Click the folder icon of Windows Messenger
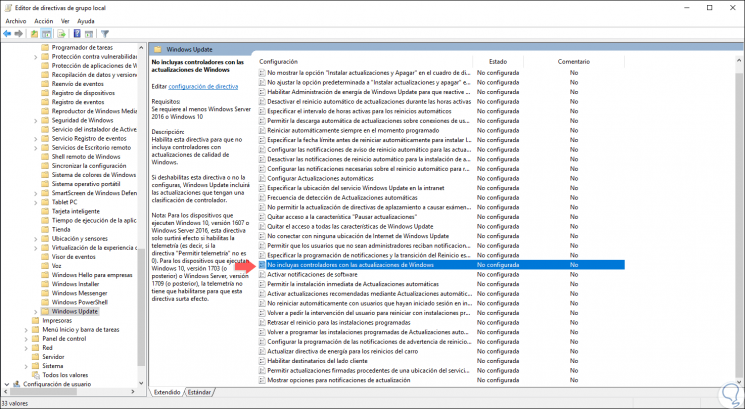745x409 pixels. click(x=45, y=293)
